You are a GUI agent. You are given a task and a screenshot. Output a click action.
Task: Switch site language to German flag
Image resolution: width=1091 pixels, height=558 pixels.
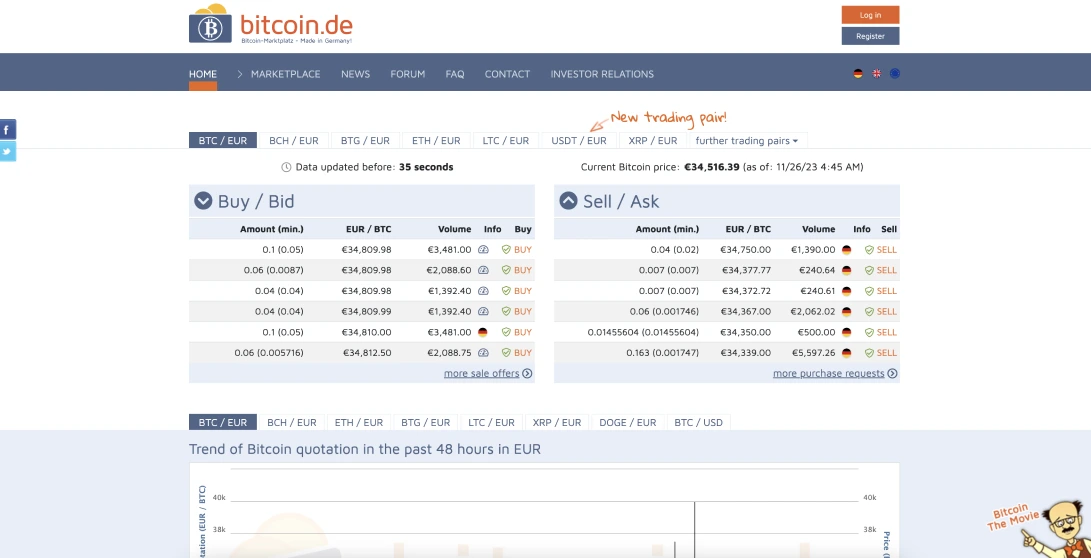(858, 74)
